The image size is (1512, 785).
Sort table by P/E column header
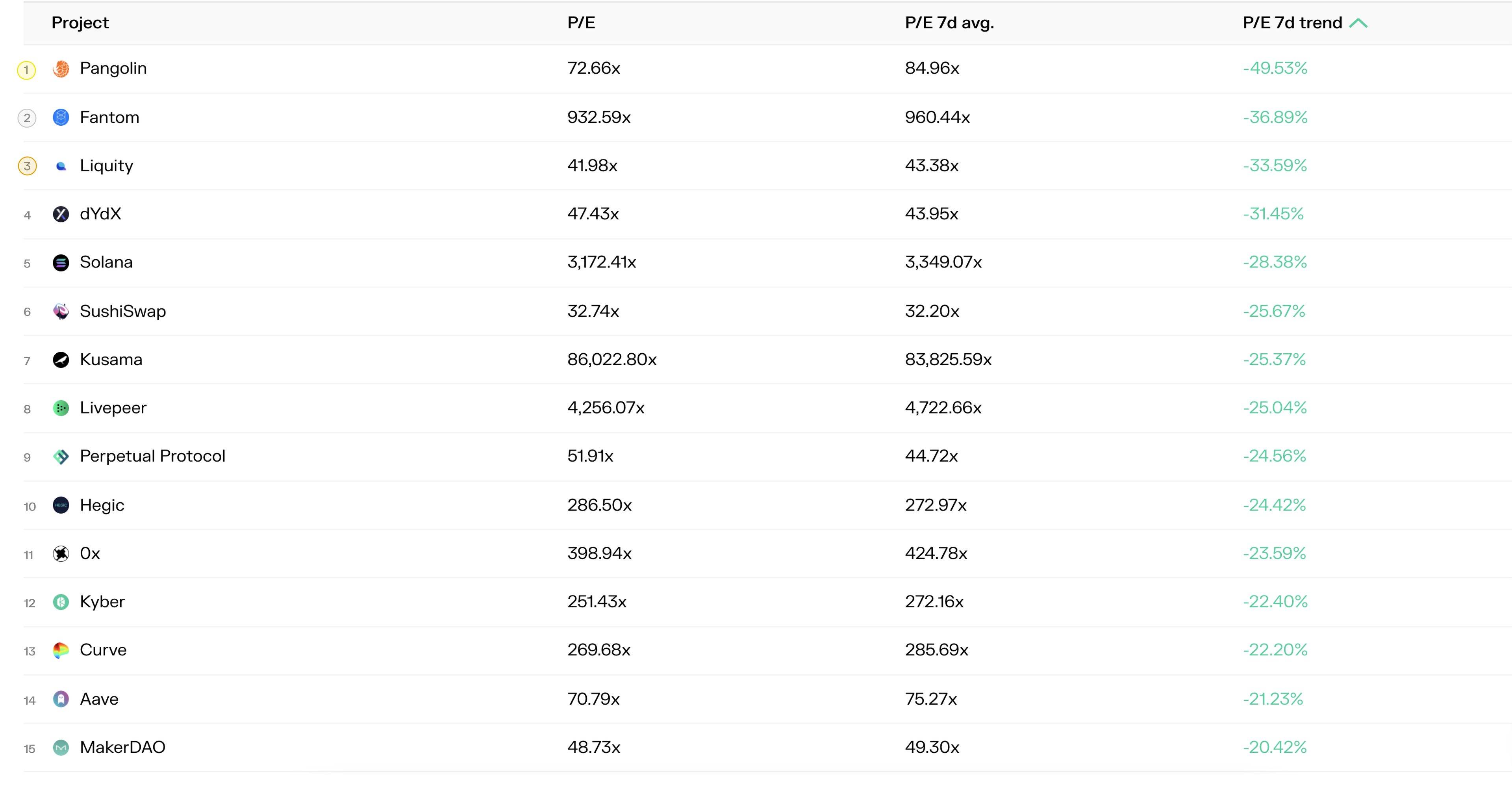coord(581,23)
